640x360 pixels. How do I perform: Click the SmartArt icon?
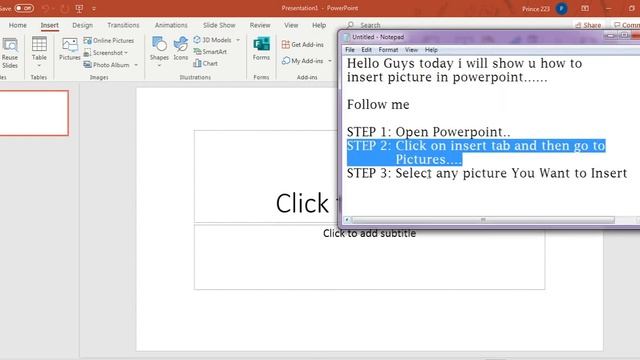point(198,51)
